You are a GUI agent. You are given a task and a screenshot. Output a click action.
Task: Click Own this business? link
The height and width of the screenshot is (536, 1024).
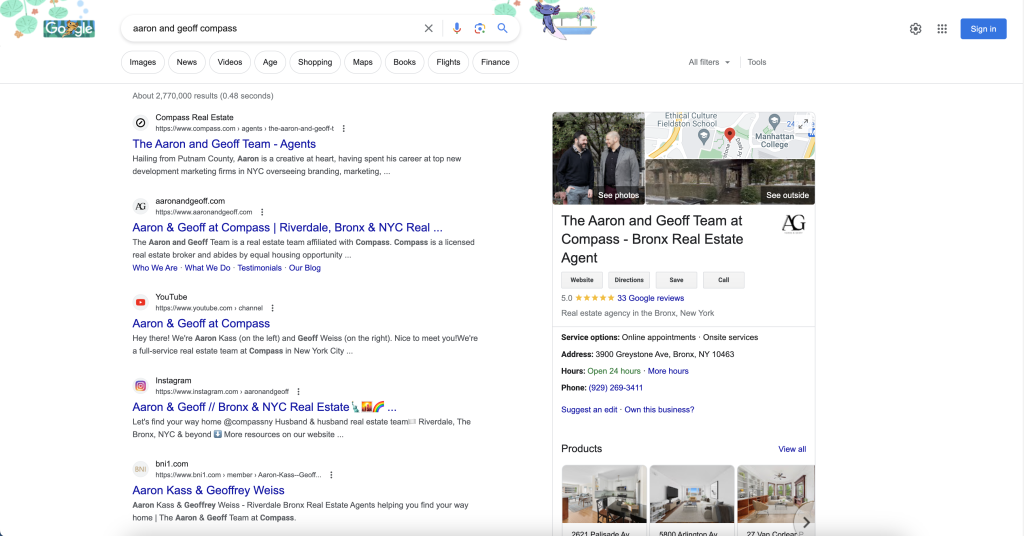pos(659,410)
